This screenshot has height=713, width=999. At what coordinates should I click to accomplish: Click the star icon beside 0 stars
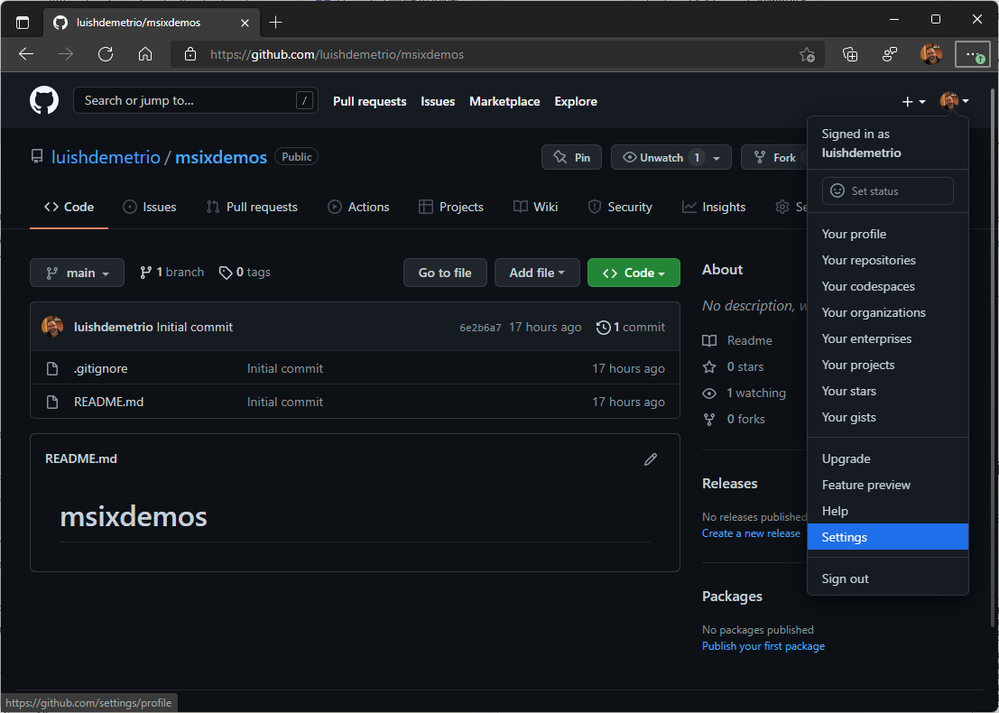pos(709,366)
